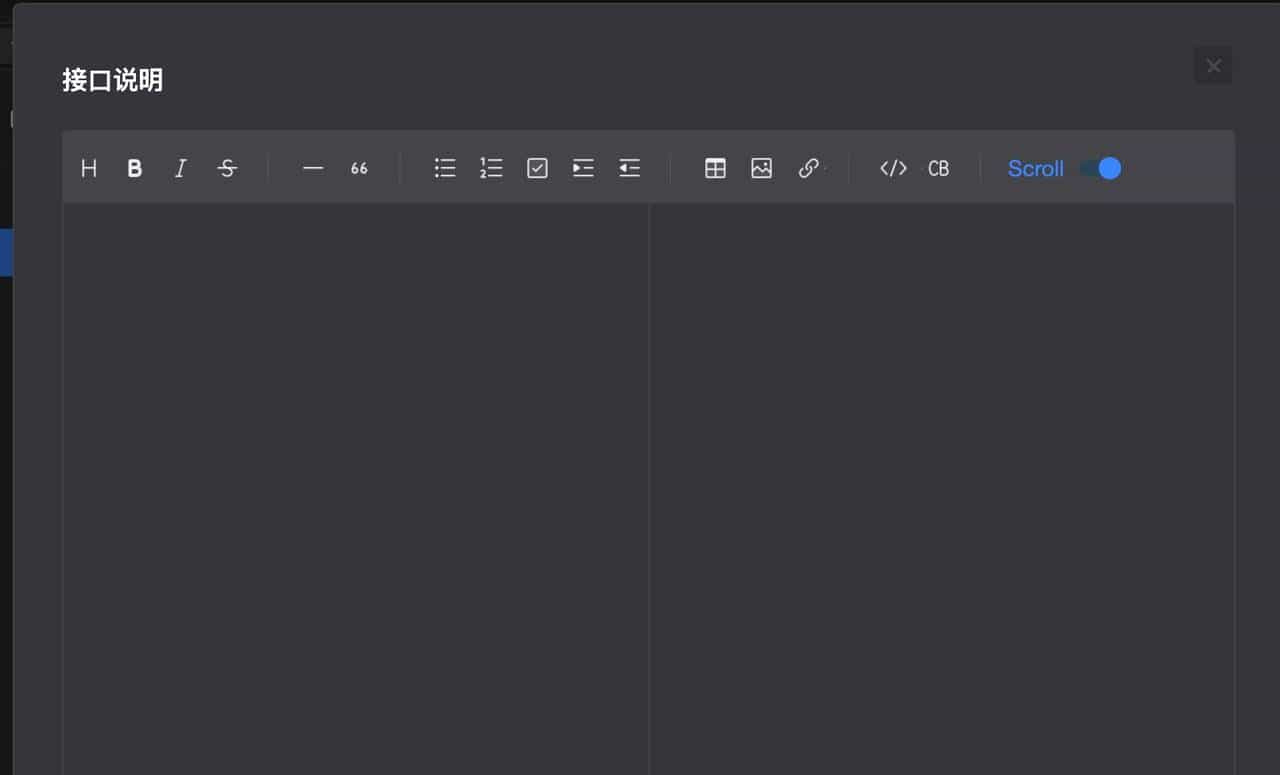Insert a horizontal line
Screen dimensions: 1280x775
(x=313, y=169)
